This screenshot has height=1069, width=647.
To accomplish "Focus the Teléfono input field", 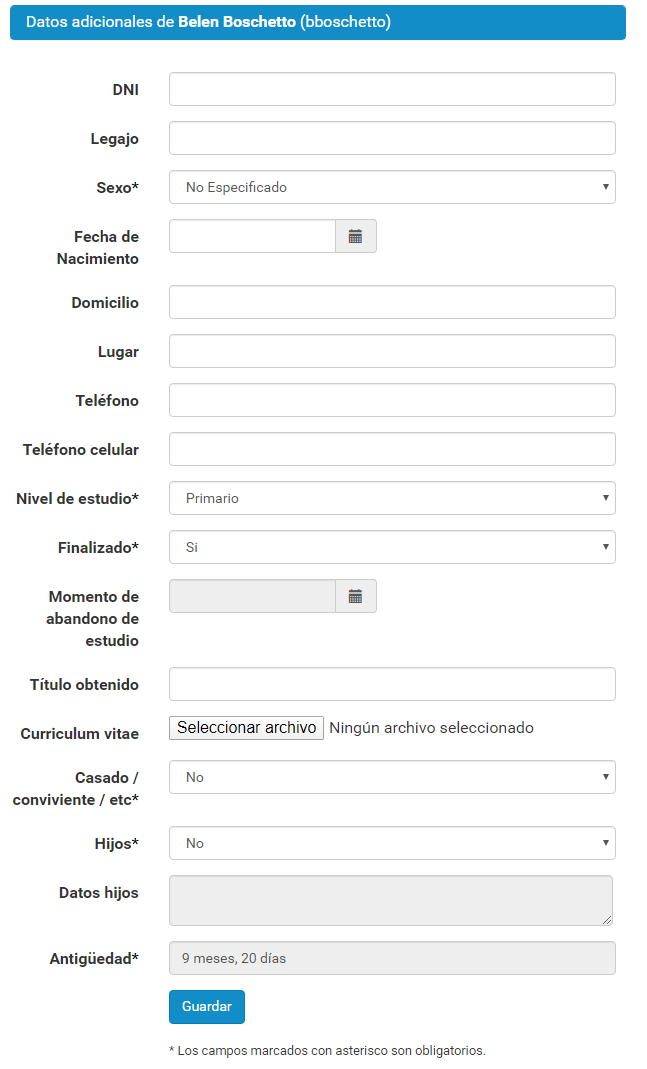I will tap(392, 400).
